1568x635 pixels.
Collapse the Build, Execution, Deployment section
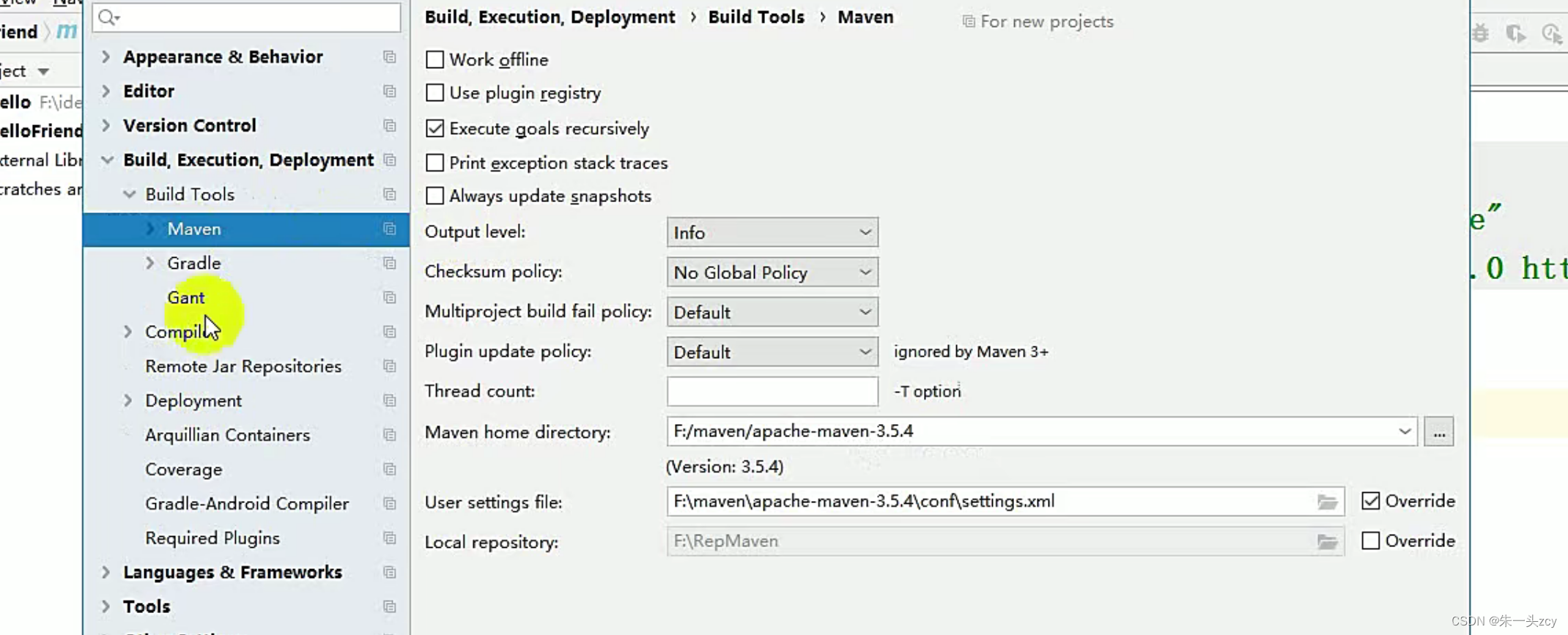point(106,160)
